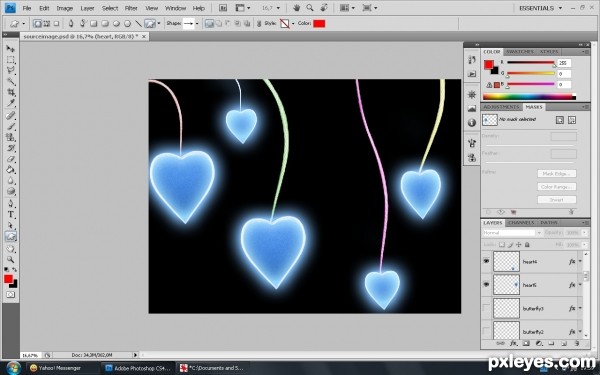Select the Eraser tool
This screenshot has height=375, width=600.
tap(10, 159)
